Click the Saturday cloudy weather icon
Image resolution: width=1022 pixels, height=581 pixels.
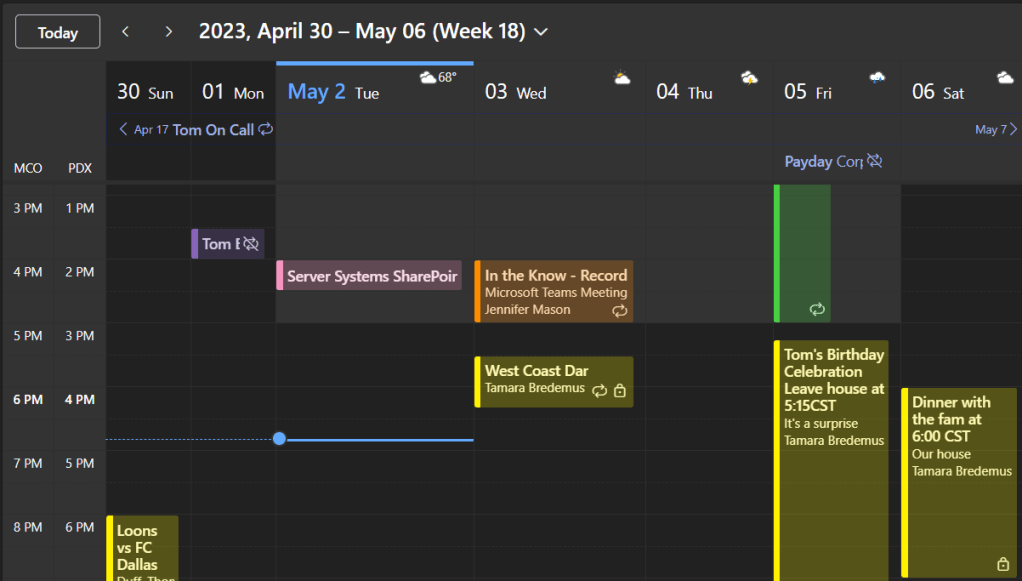click(1005, 78)
